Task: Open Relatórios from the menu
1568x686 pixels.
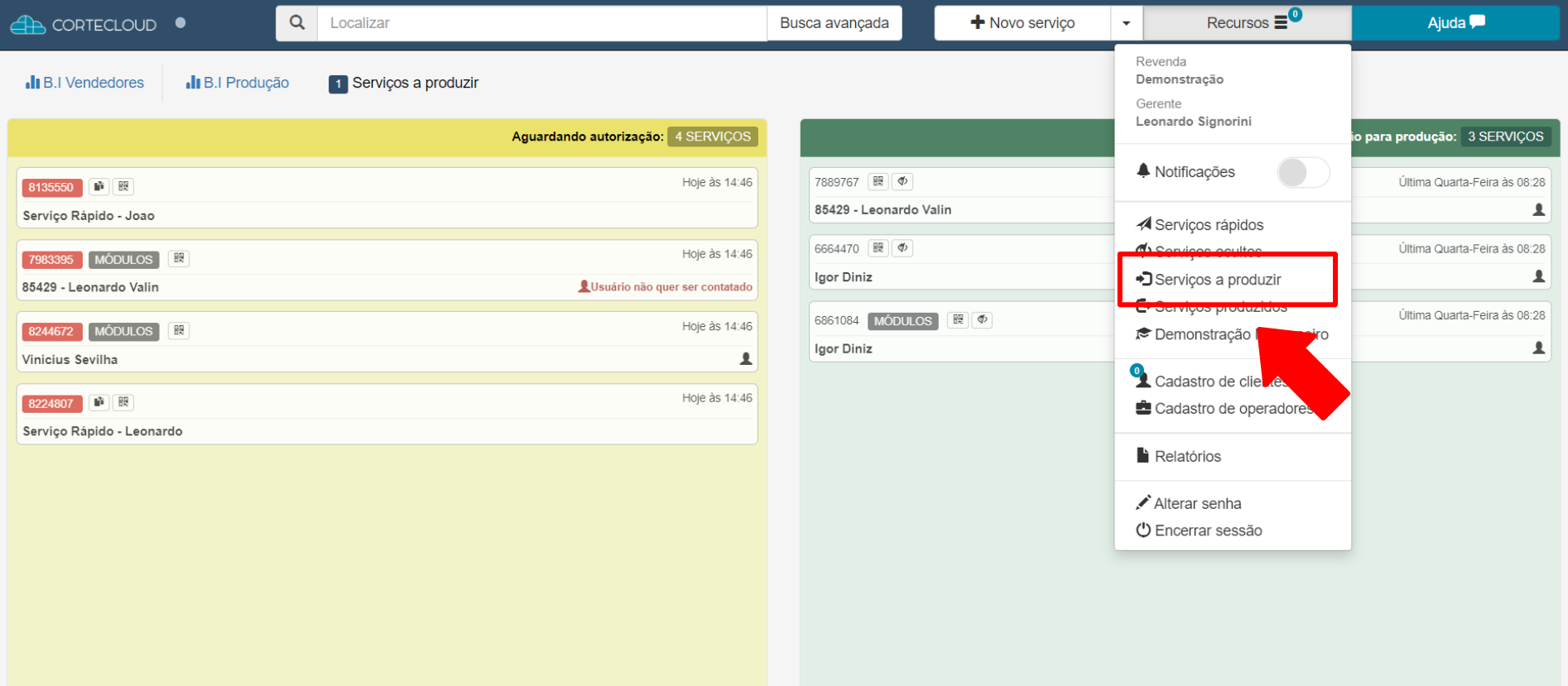Action: pos(1179,457)
